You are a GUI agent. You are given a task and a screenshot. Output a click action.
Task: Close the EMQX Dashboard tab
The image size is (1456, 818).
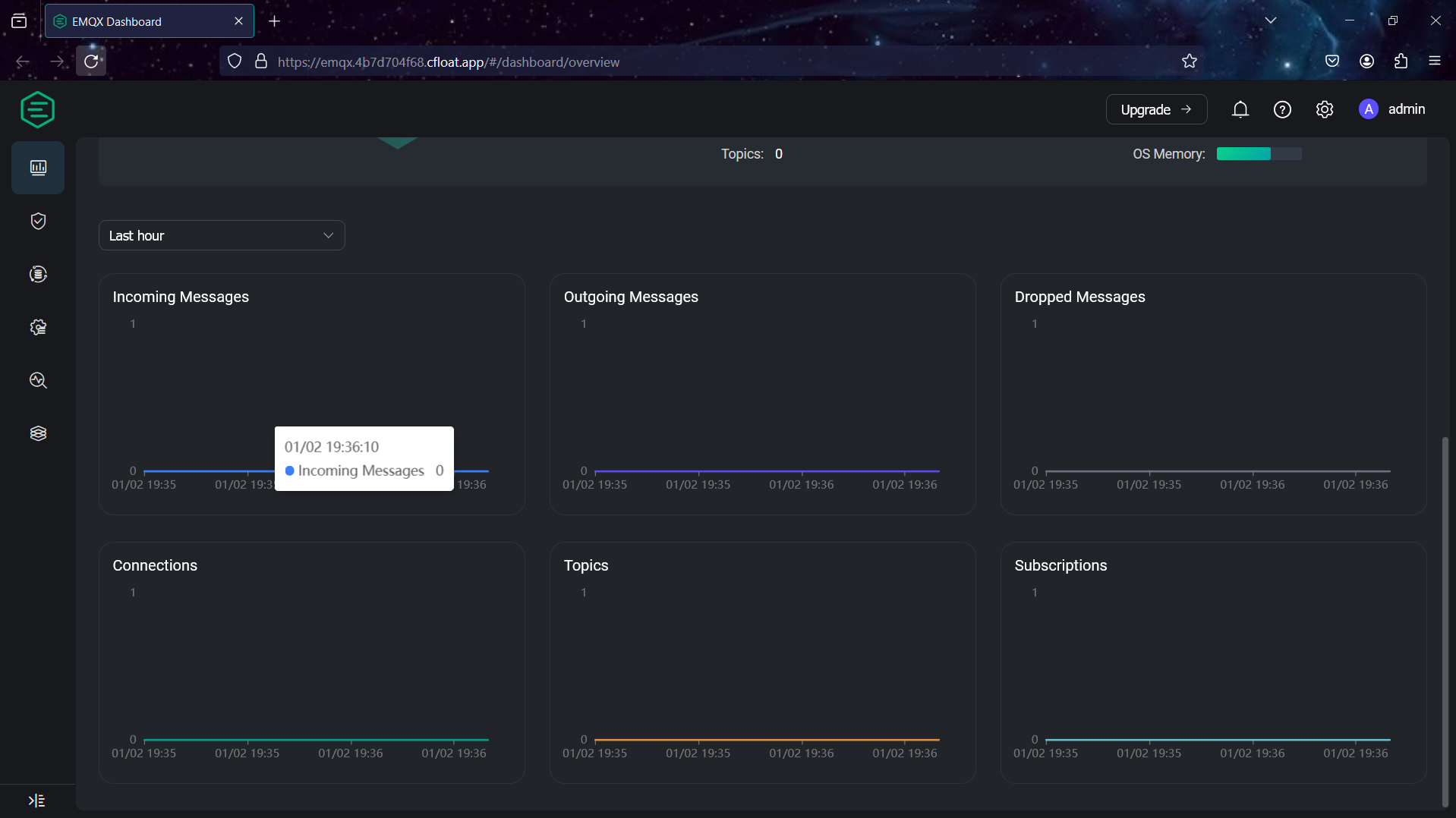click(238, 21)
